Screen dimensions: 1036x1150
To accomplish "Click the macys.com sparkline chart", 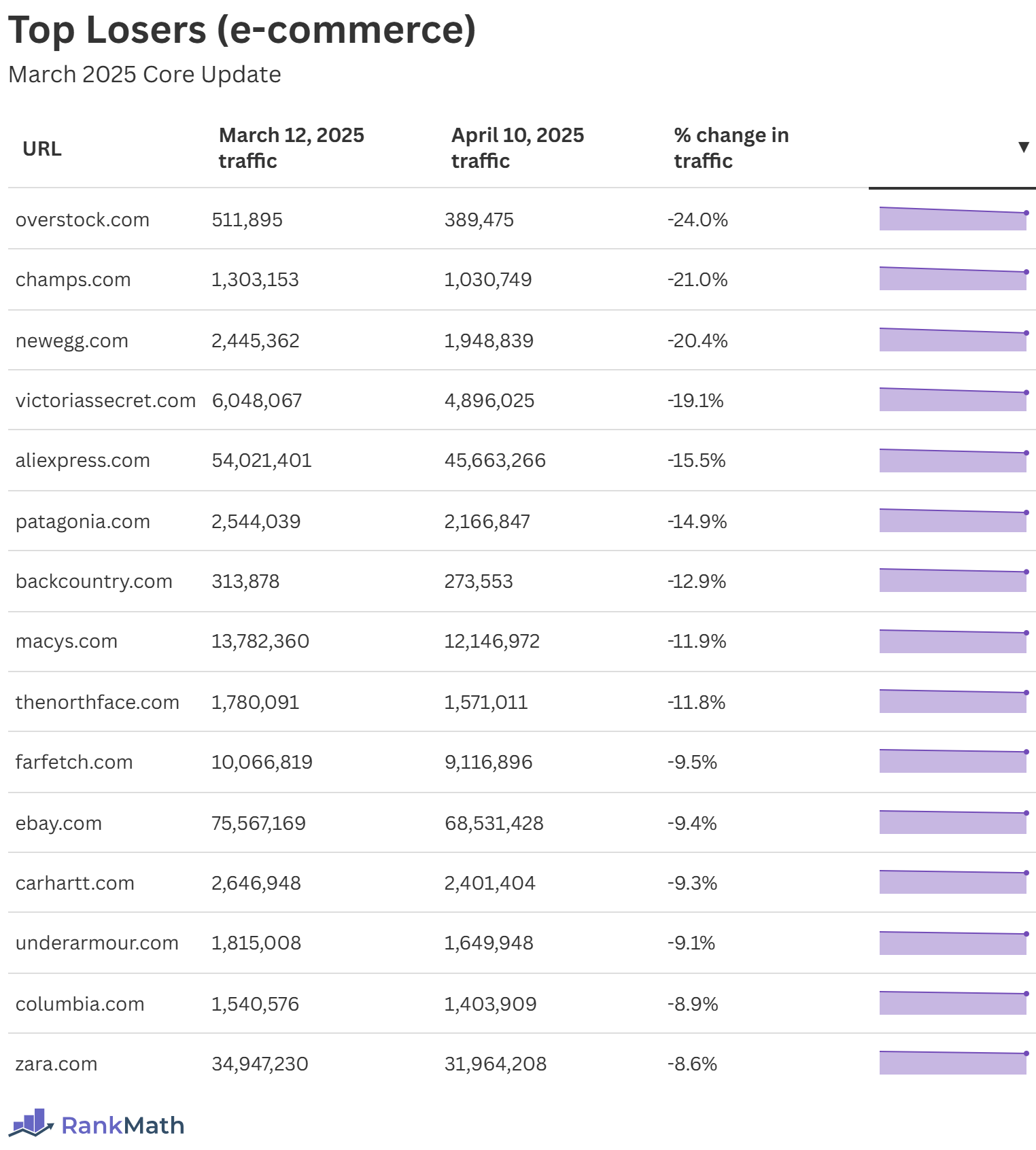I will point(953,641).
